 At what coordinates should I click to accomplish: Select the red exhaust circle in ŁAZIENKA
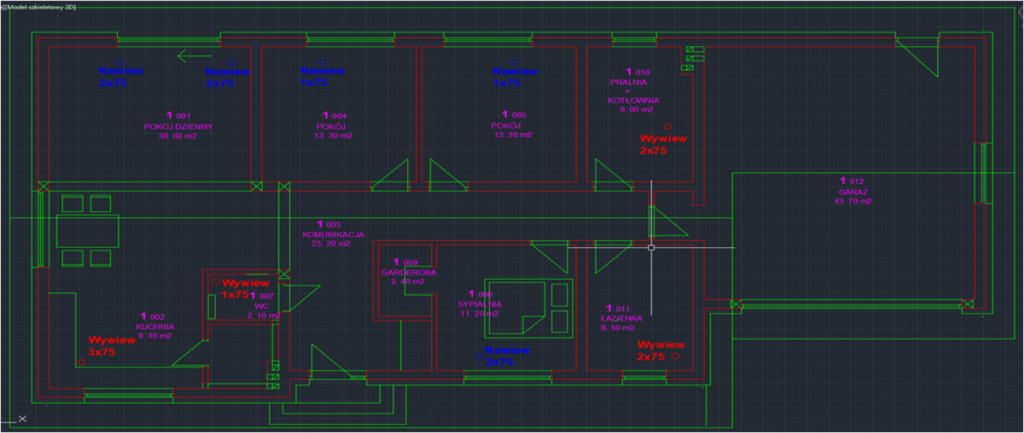pos(675,355)
